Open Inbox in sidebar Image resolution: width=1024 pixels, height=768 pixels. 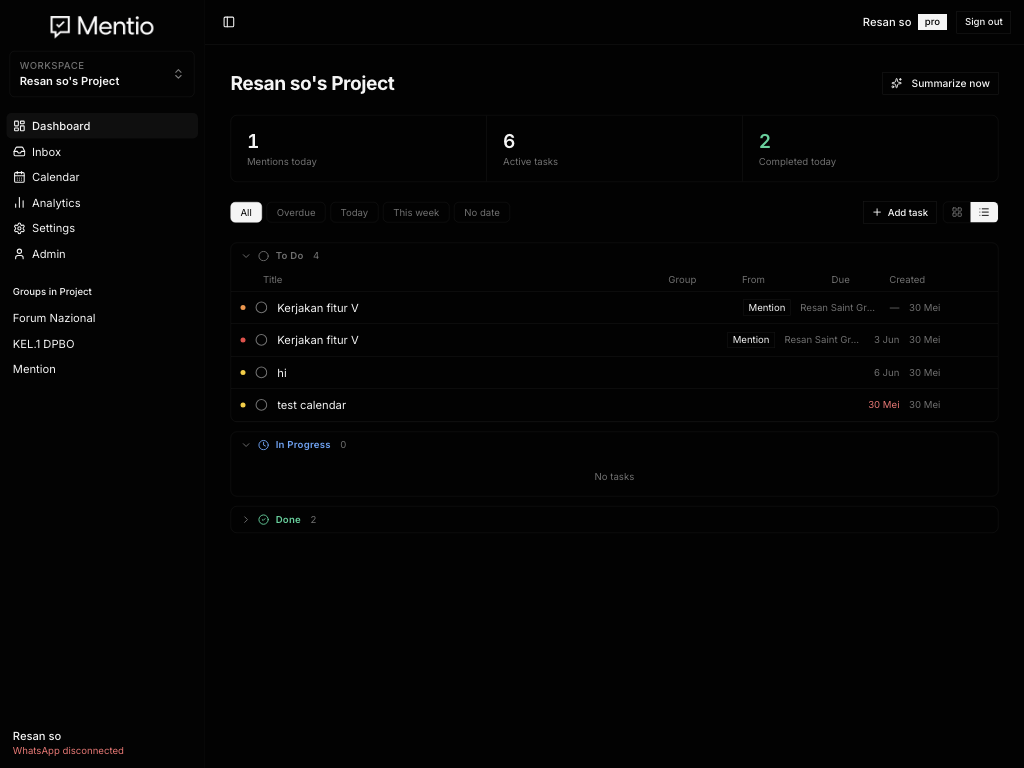click(x=102, y=152)
